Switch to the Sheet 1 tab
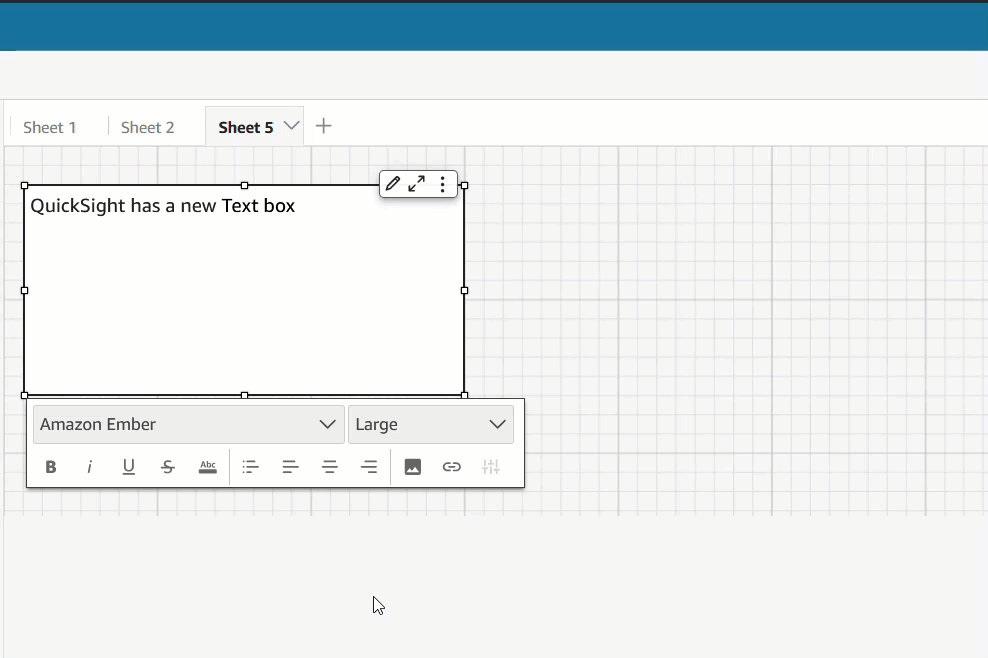Screen dimensions: 988x658 [50, 127]
